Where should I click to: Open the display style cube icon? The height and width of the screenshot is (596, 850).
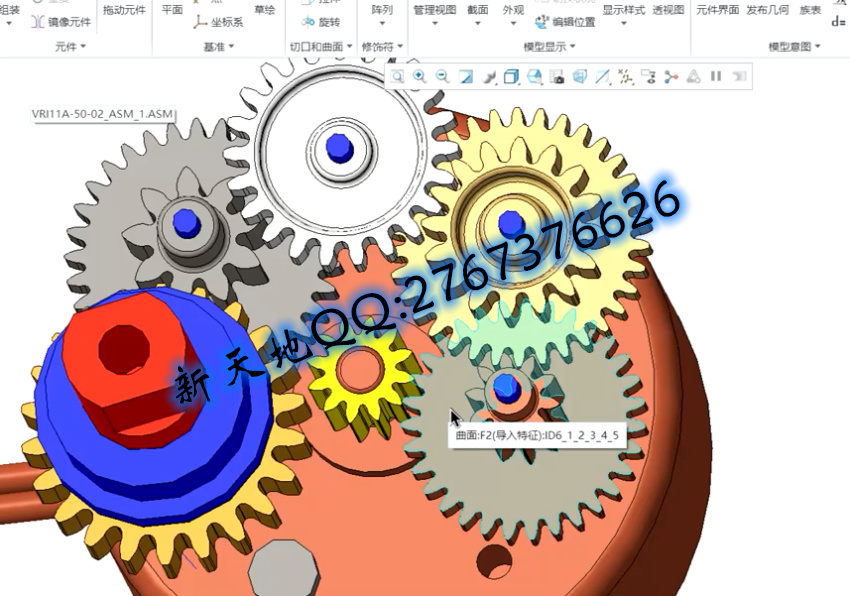(511, 76)
